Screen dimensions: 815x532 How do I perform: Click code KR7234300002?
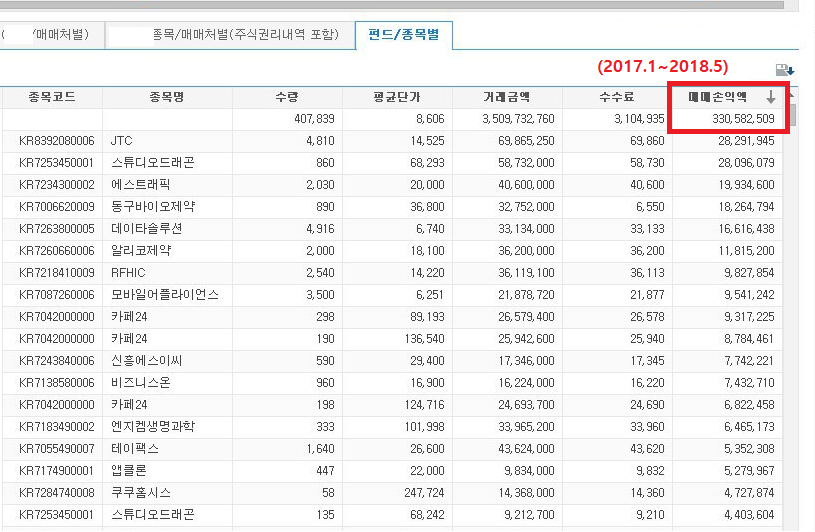[57, 185]
